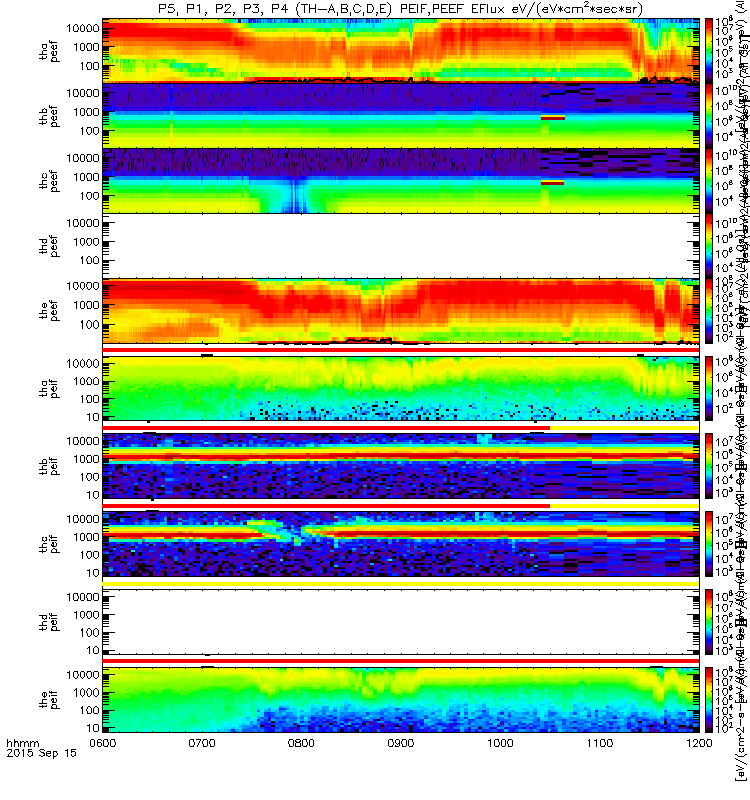This screenshot has height=800, width=750.
Task: Click the 0800 time axis label
Action: point(302,743)
